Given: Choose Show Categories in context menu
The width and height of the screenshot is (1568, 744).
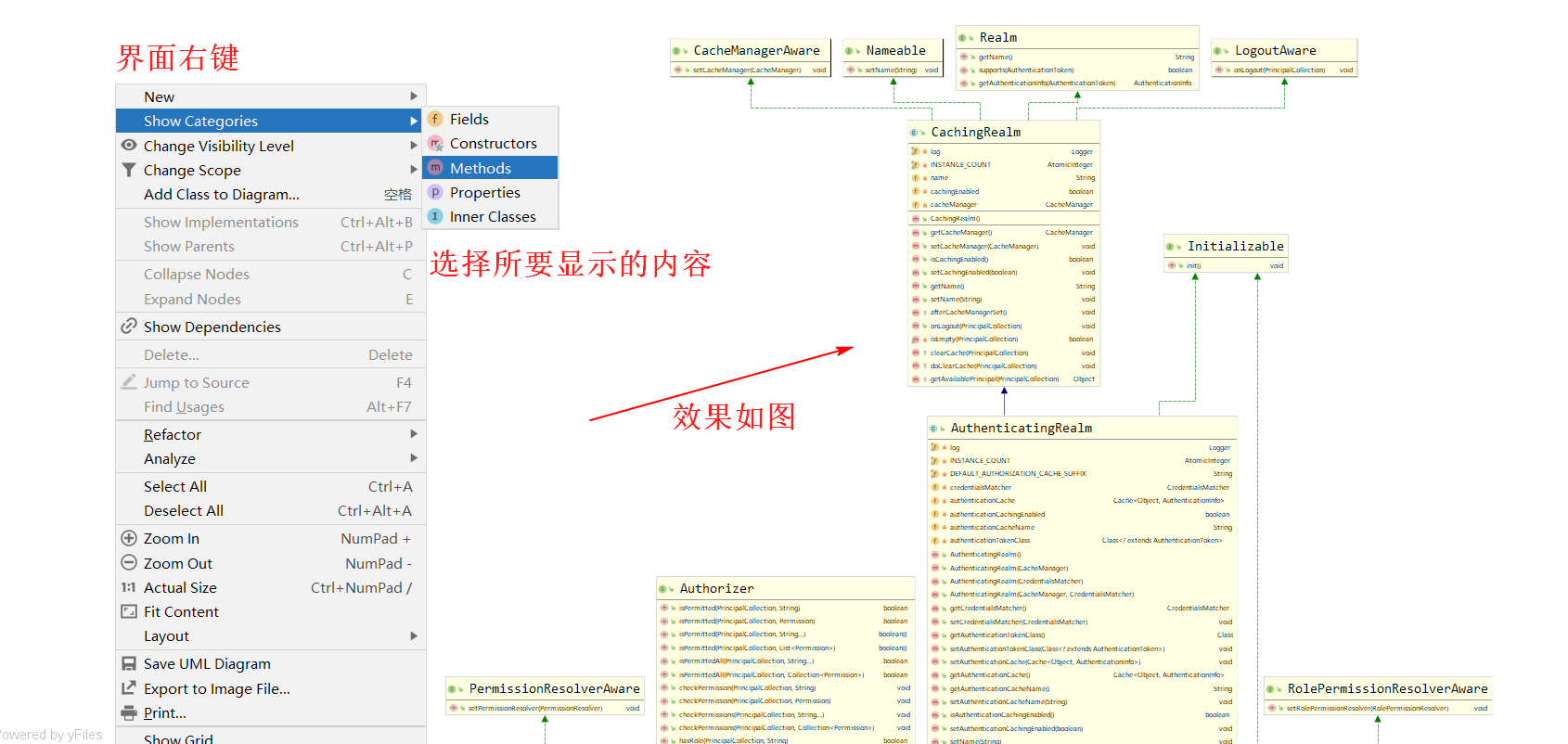Looking at the screenshot, I should 271,121.
